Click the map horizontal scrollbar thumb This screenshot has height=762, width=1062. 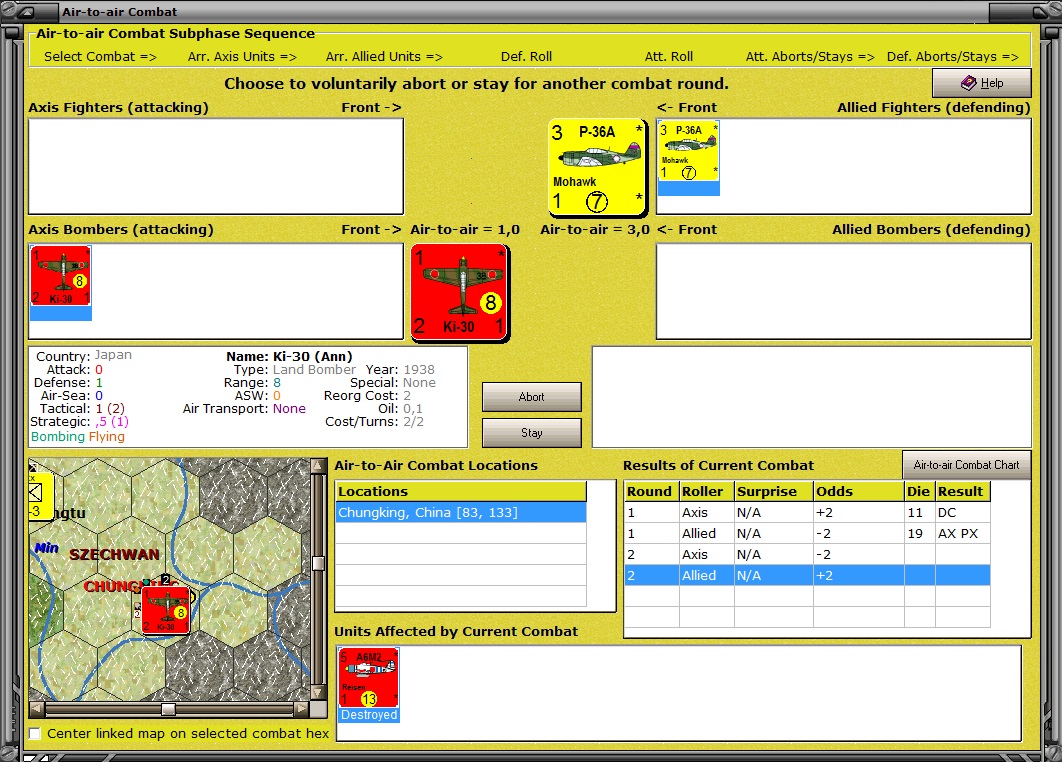[x=169, y=709]
